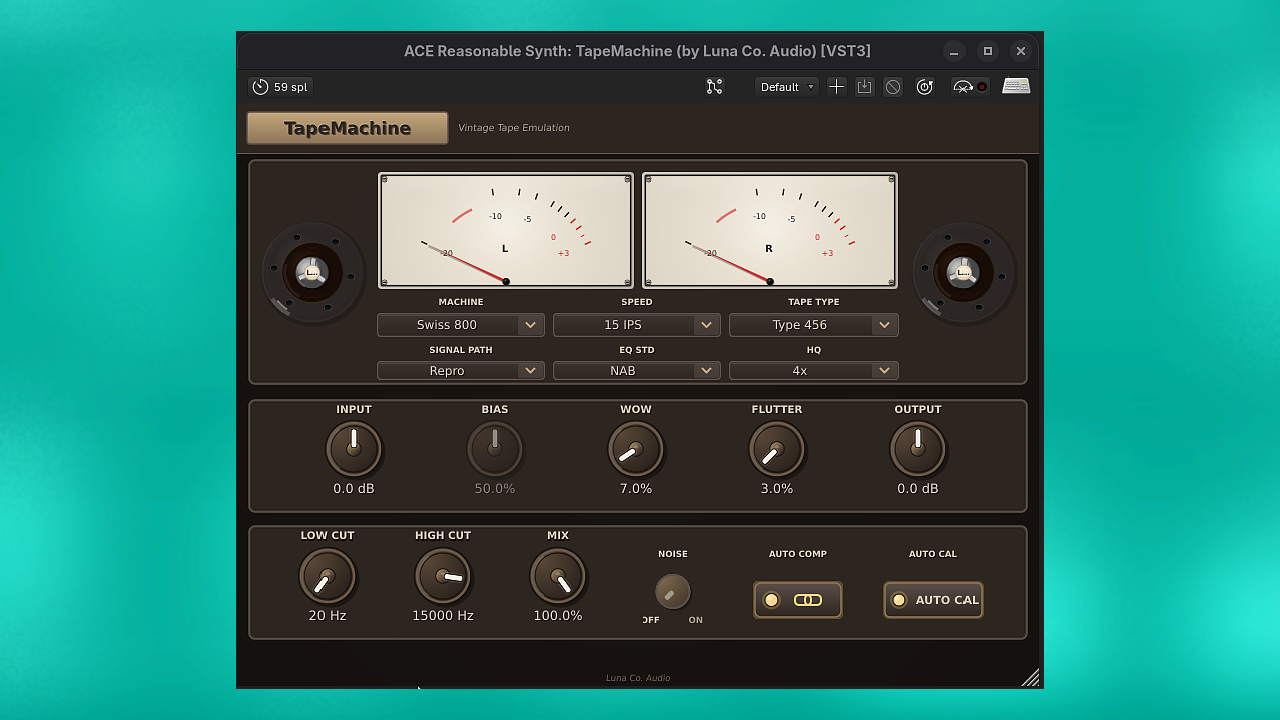Toggle the AUTO COMP switch
This screenshot has width=1280, height=720.
tap(797, 599)
